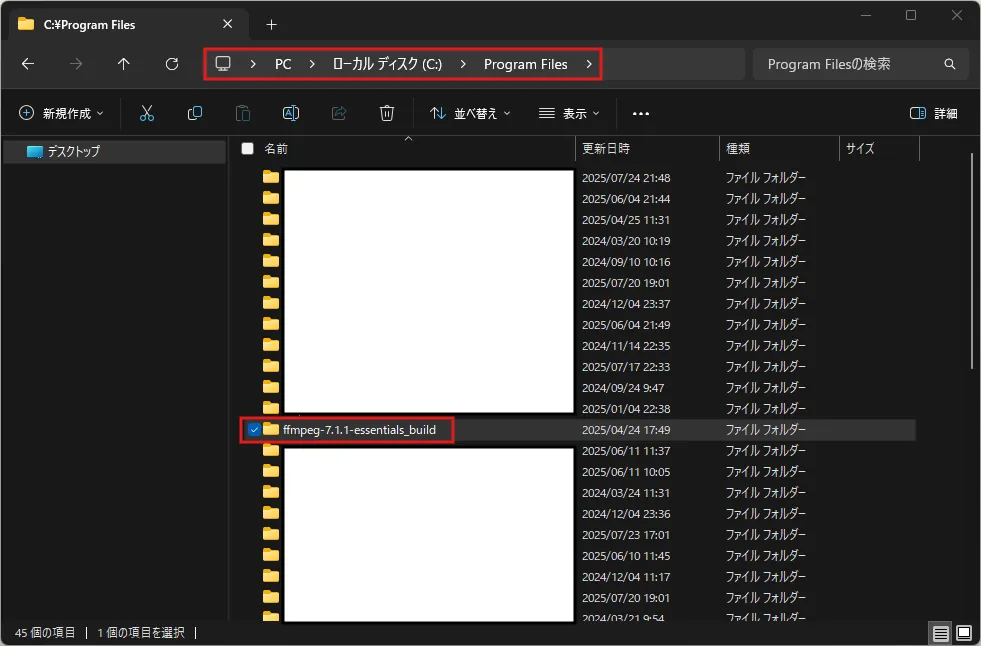Click the ffmpeg-7.1.1-essentials_build folder icon
This screenshot has width=981, height=646.
pyautogui.click(x=271, y=429)
